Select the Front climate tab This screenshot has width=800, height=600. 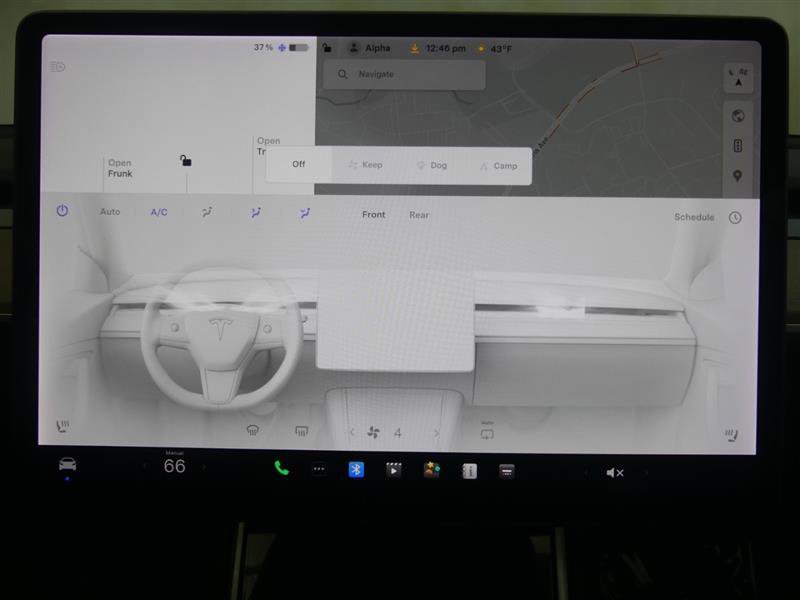pyautogui.click(x=373, y=214)
